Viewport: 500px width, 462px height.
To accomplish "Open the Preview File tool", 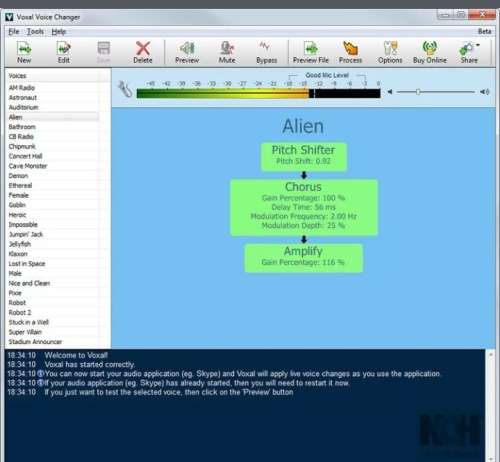I will tap(311, 52).
